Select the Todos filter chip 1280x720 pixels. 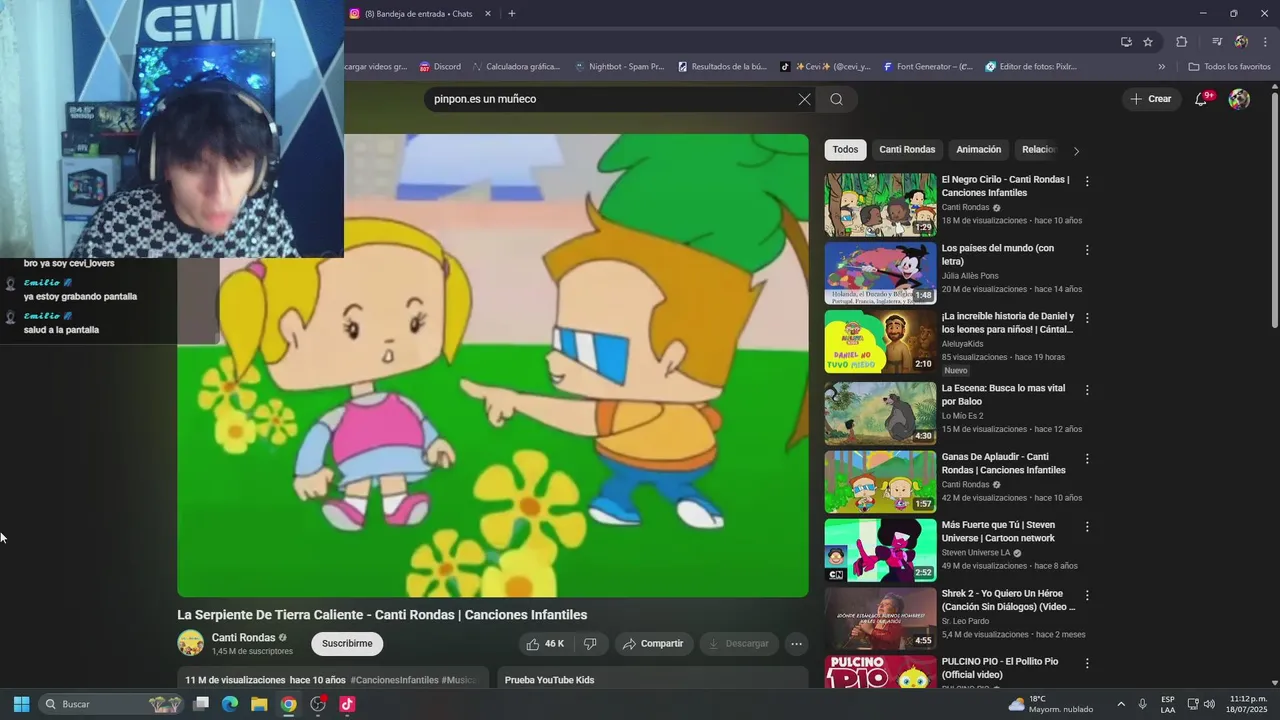[x=845, y=150]
